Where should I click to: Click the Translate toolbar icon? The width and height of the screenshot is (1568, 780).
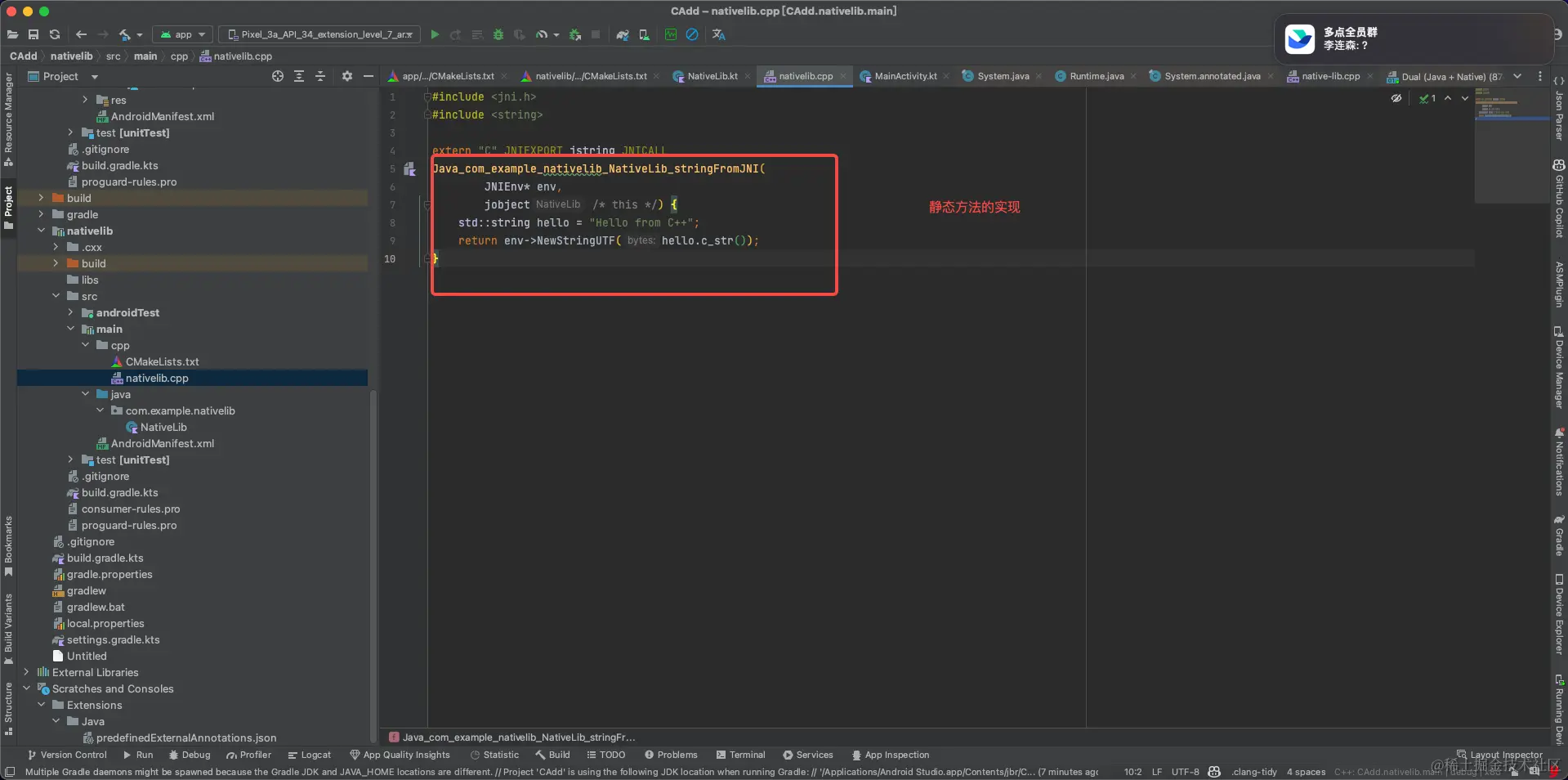coord(719,34)
